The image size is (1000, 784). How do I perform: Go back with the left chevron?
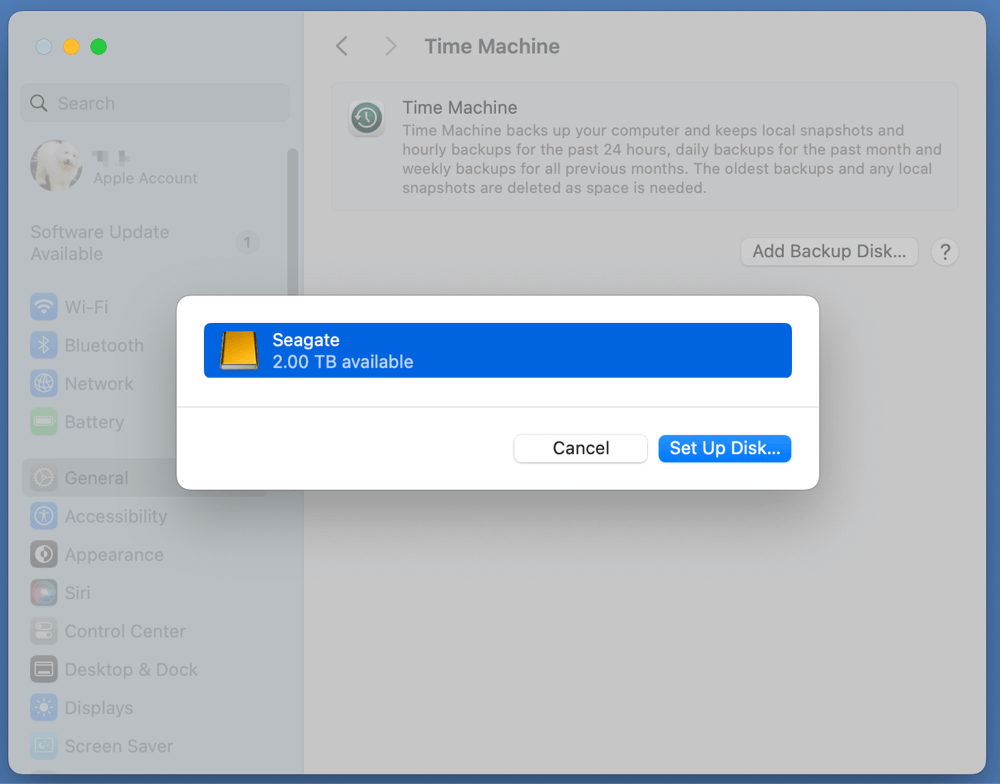[342, 46]
